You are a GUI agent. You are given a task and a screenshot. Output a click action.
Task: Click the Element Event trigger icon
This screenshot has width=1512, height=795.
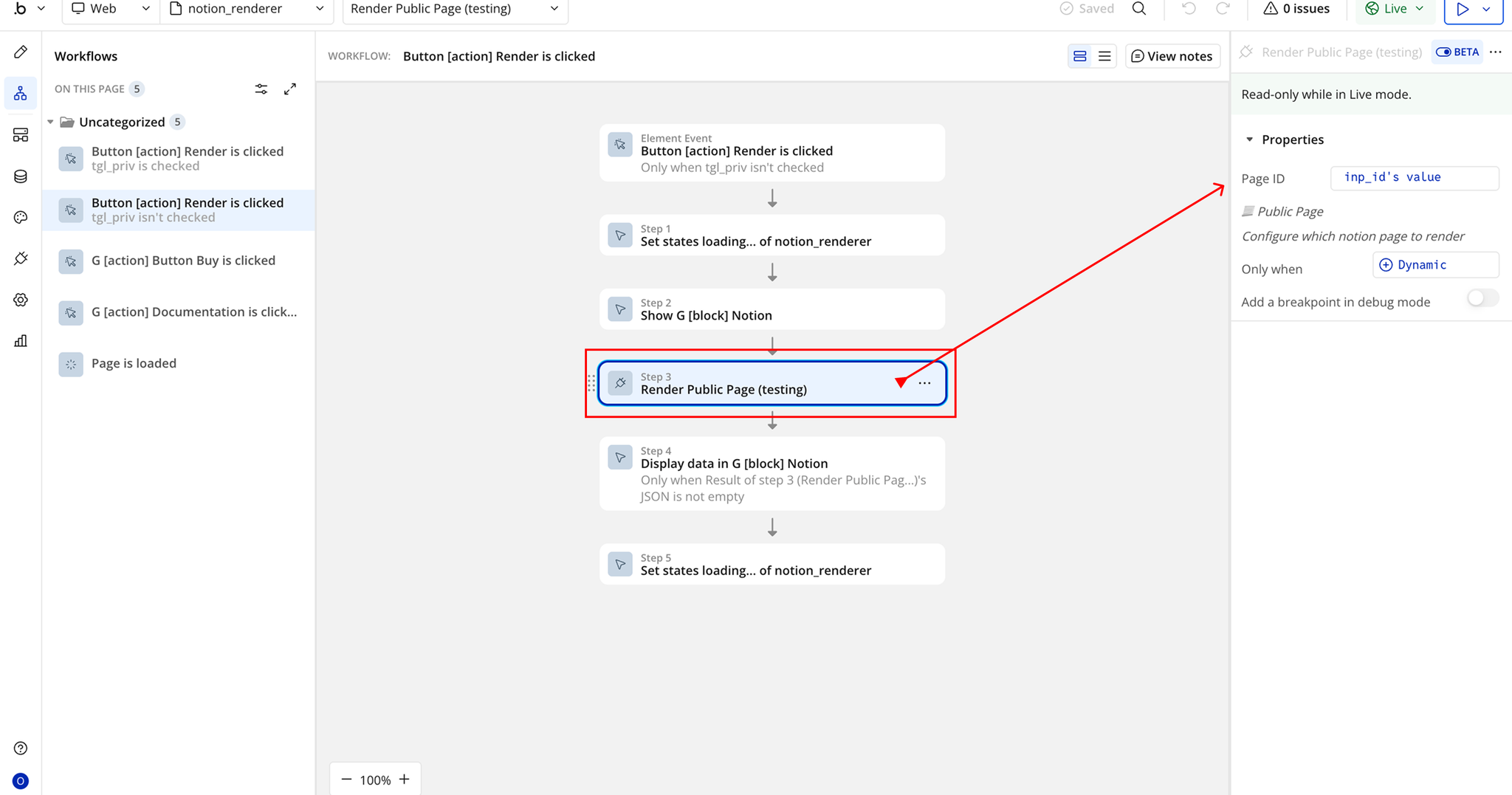[x=620, y=145]
